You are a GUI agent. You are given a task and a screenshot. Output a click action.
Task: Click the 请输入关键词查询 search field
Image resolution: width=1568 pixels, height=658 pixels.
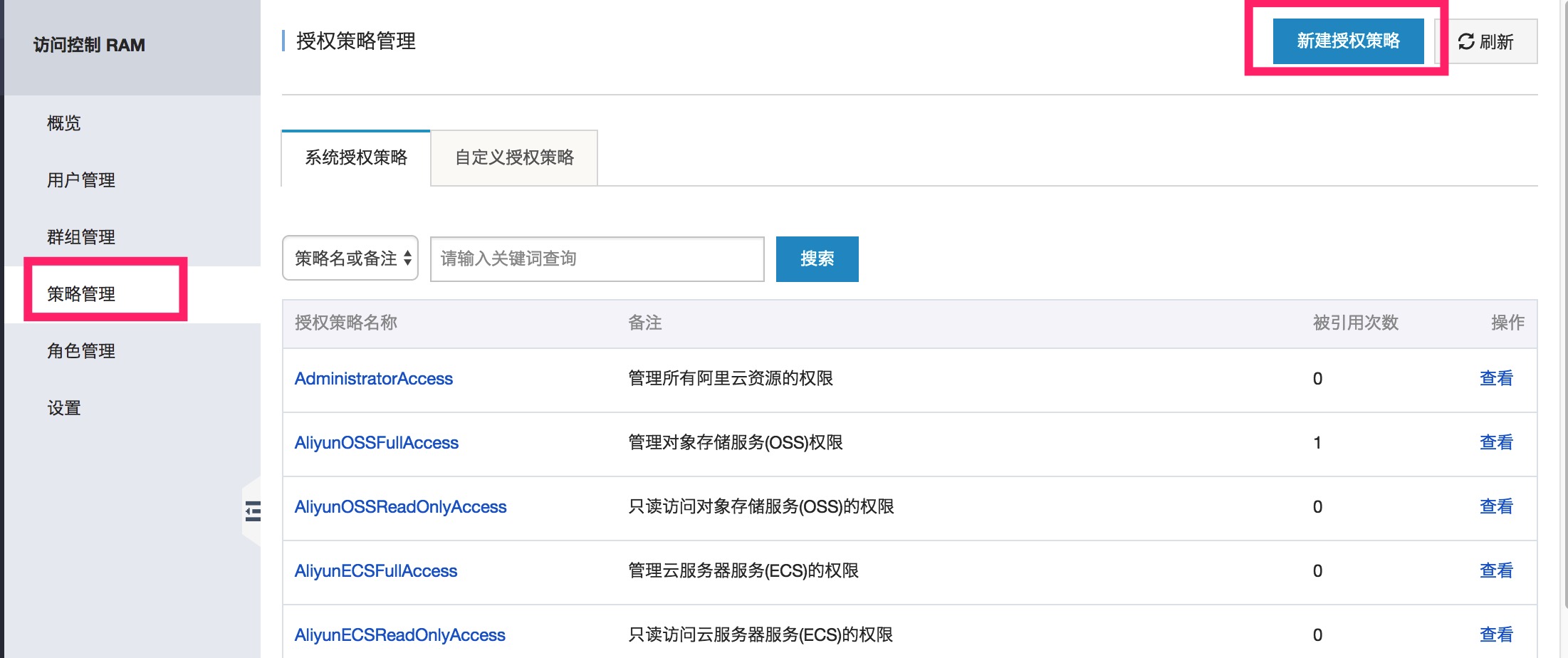pyautogui.click(x=597, y=258)
